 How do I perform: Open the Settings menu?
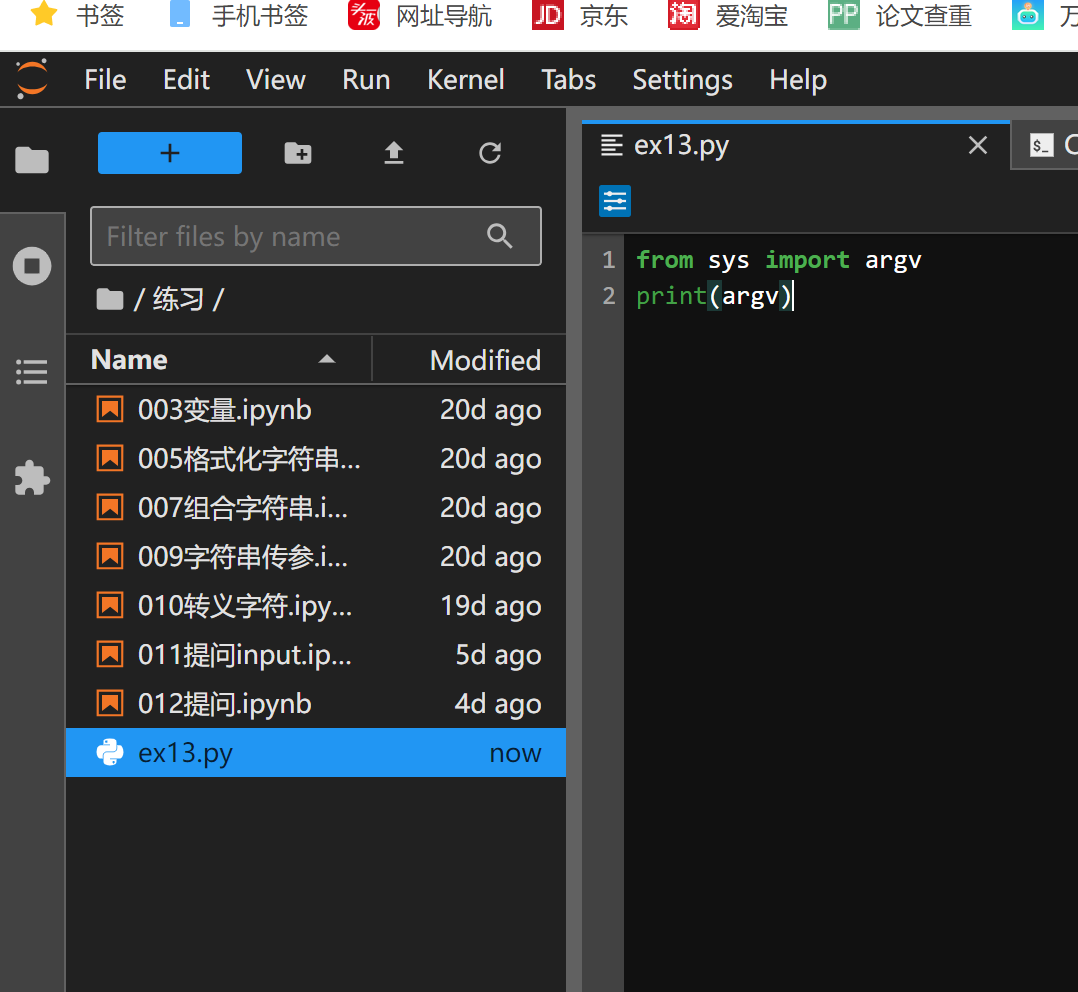coord(682,80)
